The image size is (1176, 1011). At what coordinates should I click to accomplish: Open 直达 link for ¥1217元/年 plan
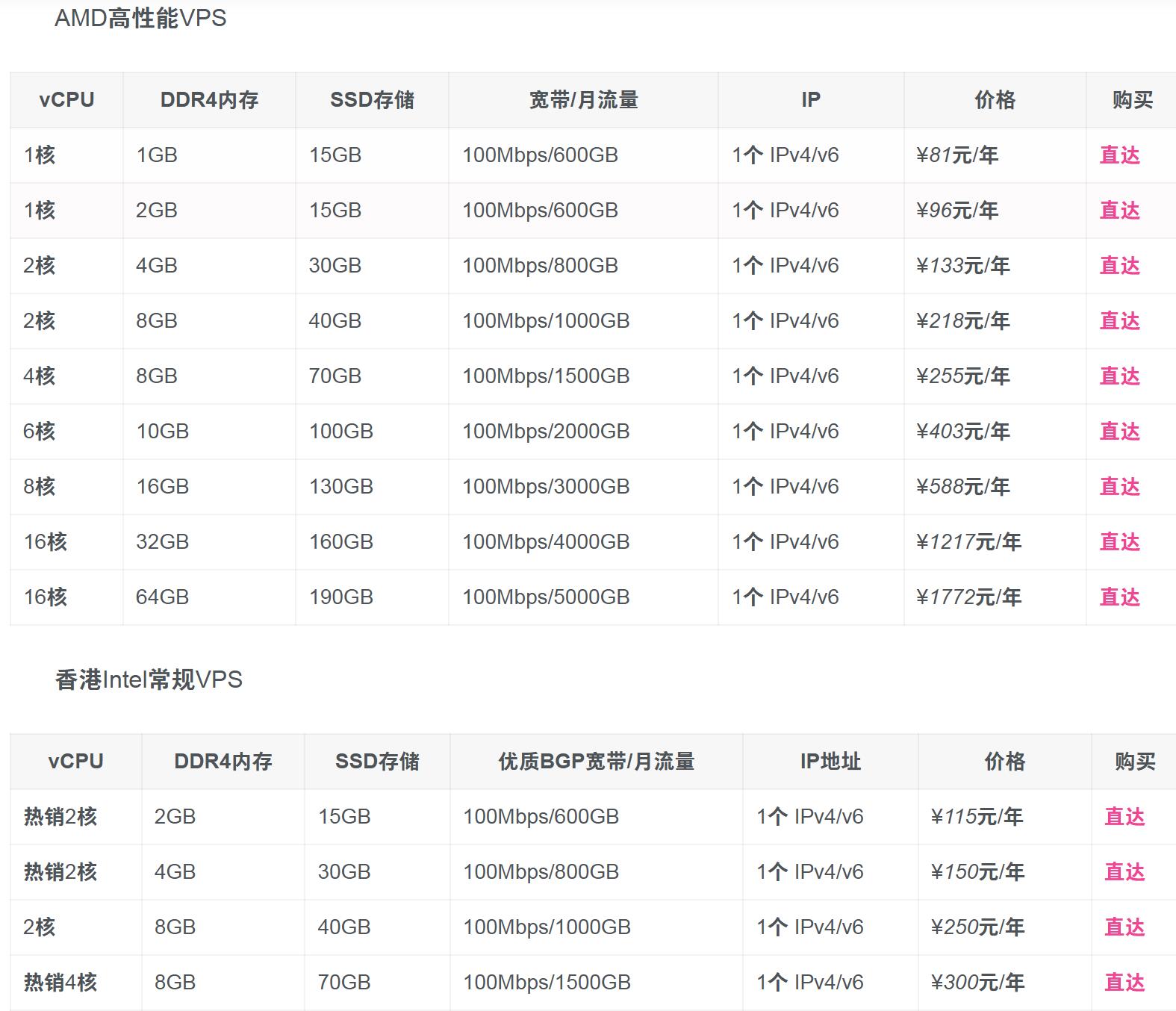[1119, 542]
